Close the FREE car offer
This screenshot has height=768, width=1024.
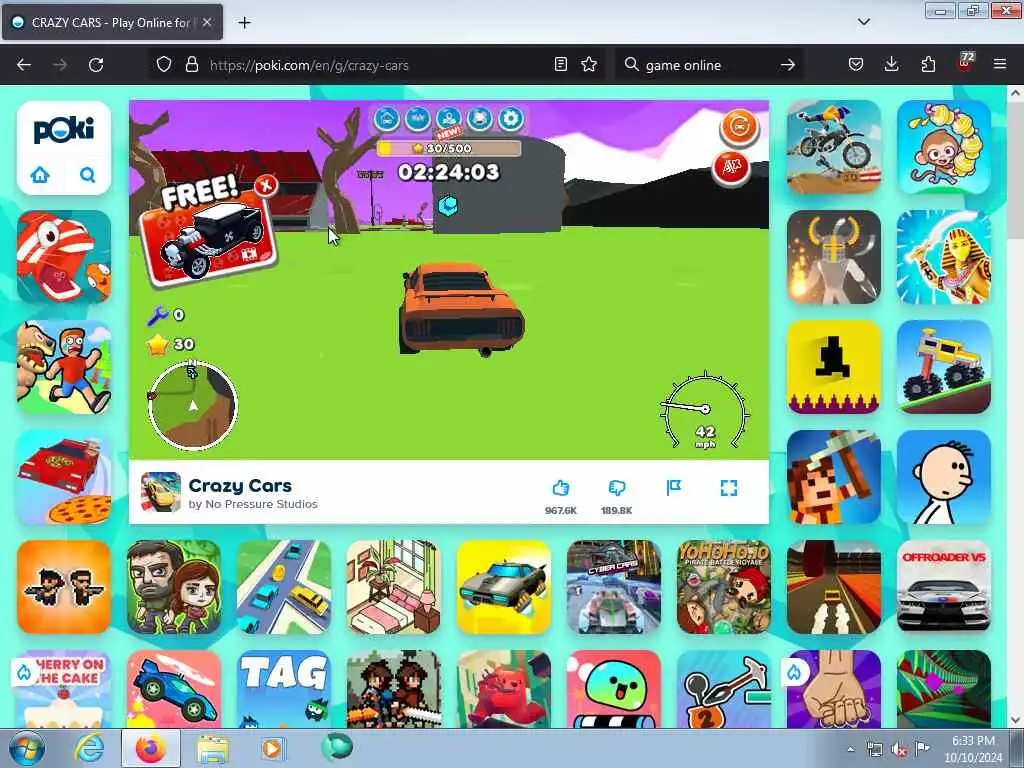(x=266, y=185)
